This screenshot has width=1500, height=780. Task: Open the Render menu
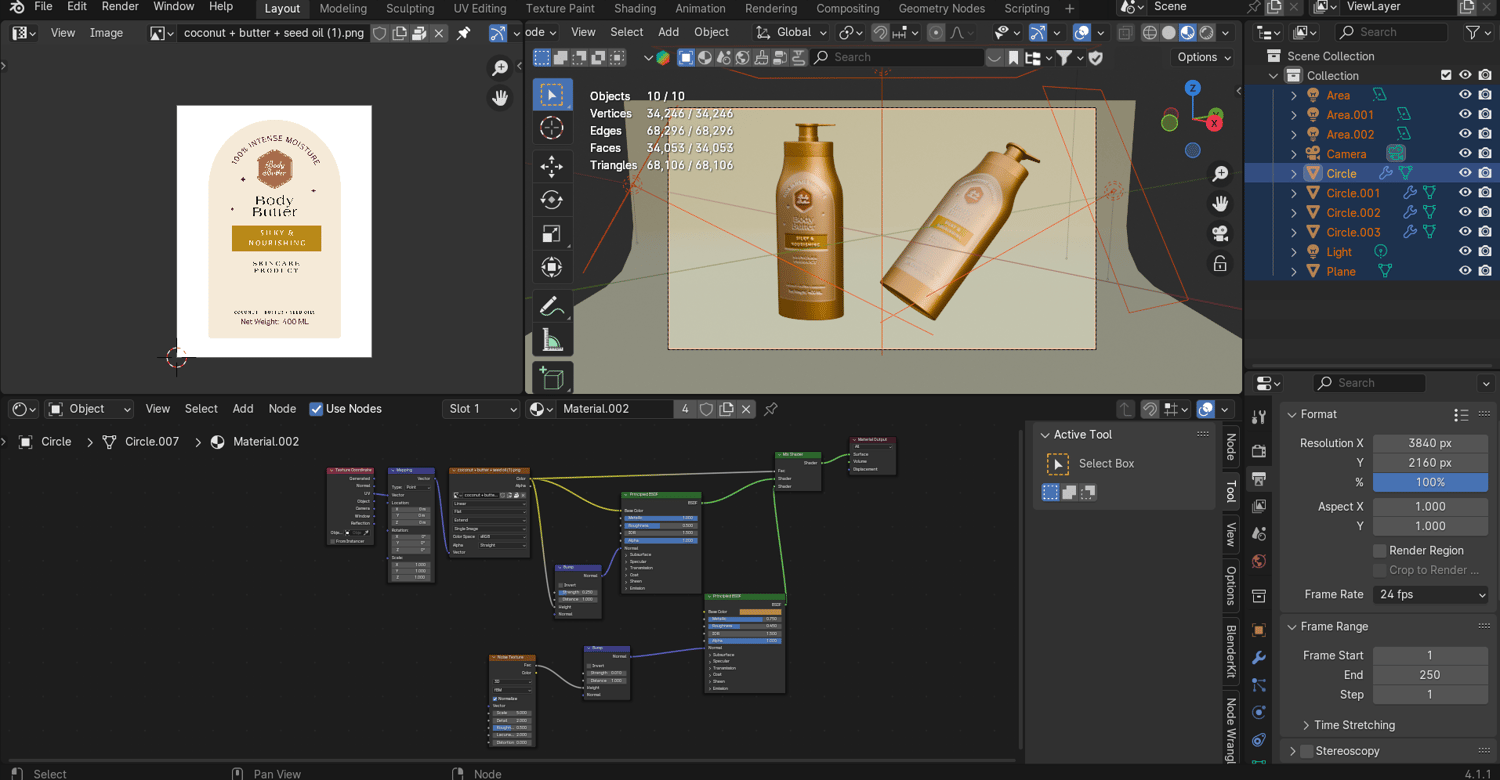[x=120, y=7]
